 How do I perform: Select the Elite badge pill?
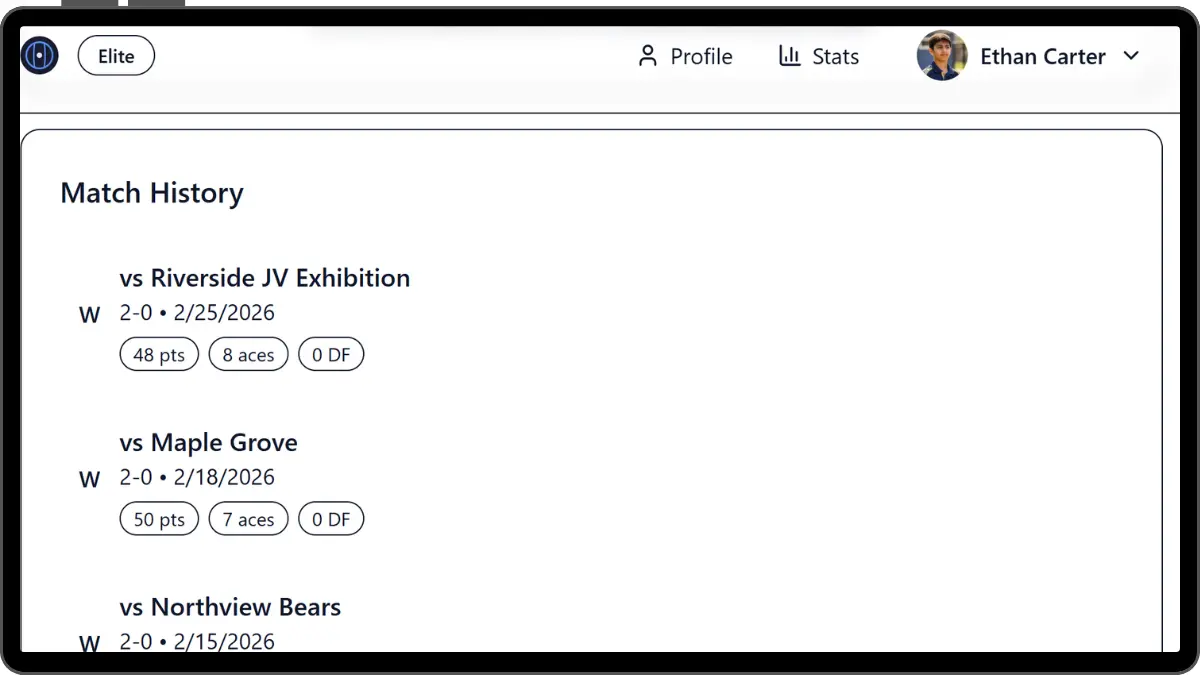tap(116, 56)
